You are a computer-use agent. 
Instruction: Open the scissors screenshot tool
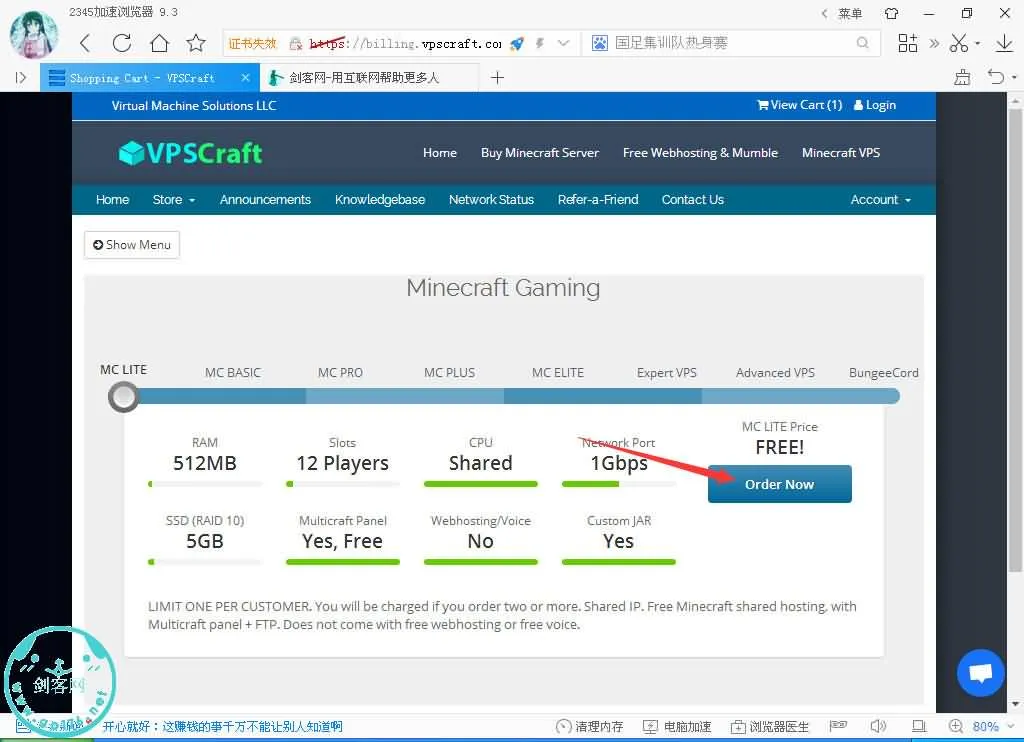(959, 43)
